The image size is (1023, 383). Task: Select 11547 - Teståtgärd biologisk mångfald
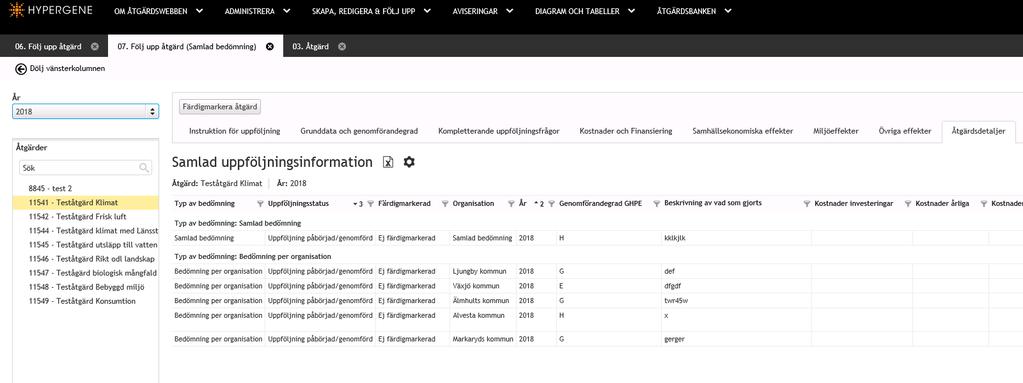pyautogui.click(x=93, y=273)
